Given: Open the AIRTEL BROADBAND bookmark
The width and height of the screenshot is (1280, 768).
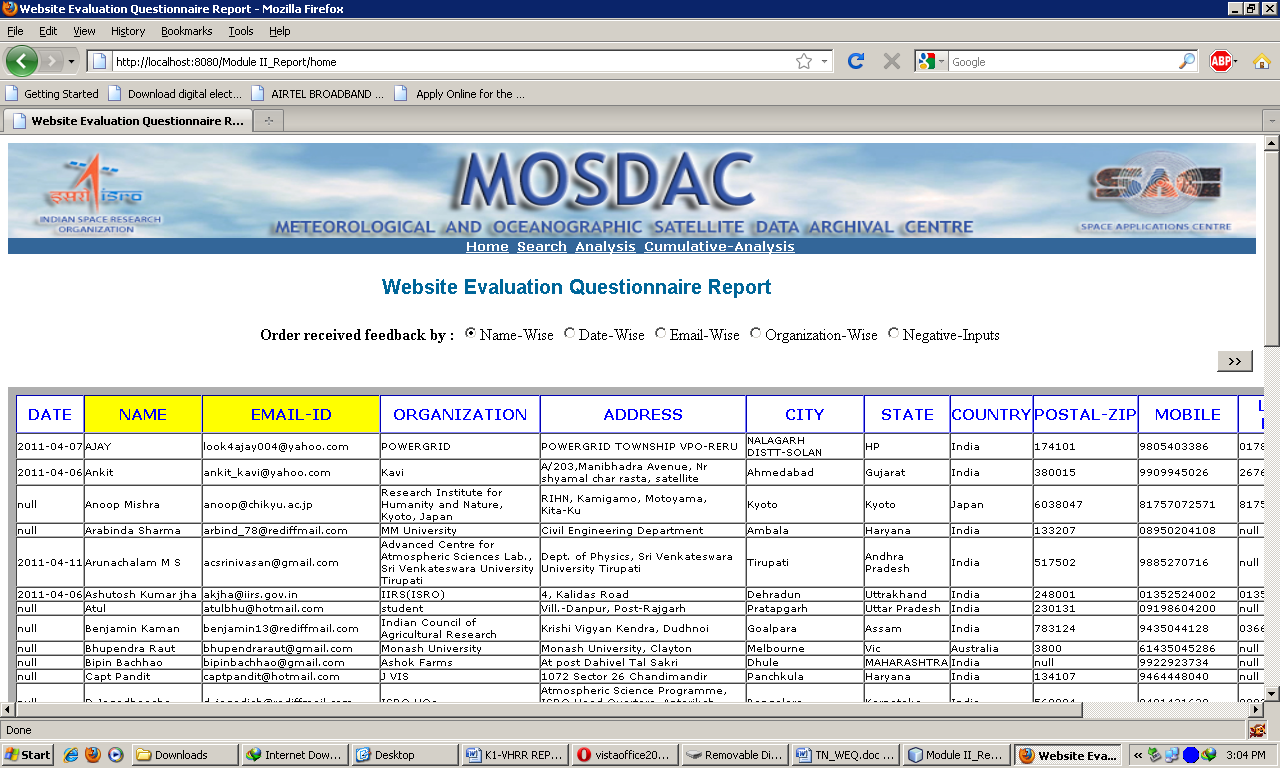Looking at the screenshot, I should click(318, 94).
